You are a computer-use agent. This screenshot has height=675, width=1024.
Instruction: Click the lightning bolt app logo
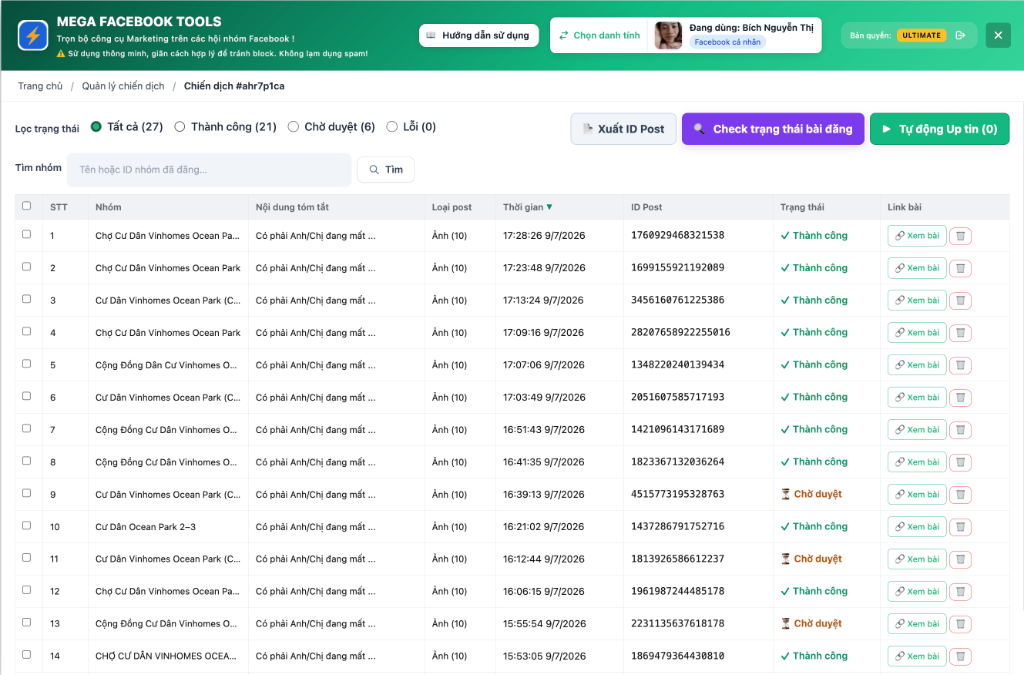click(x=33, y=35)
